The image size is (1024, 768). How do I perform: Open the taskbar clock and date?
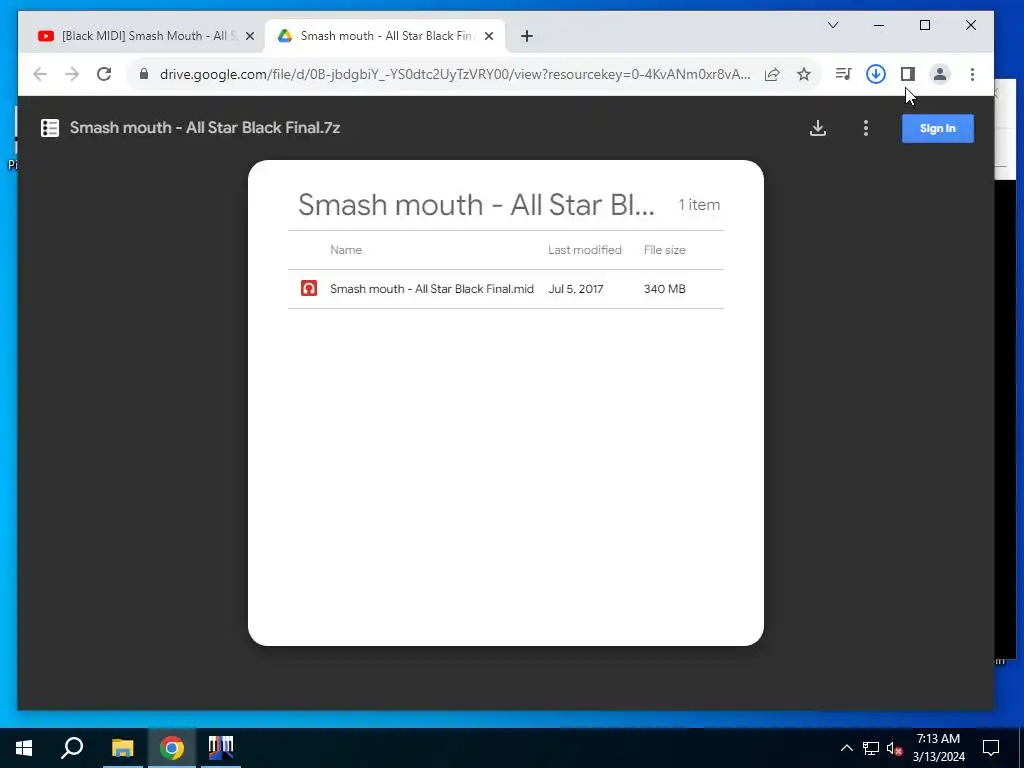coord(938,748)
